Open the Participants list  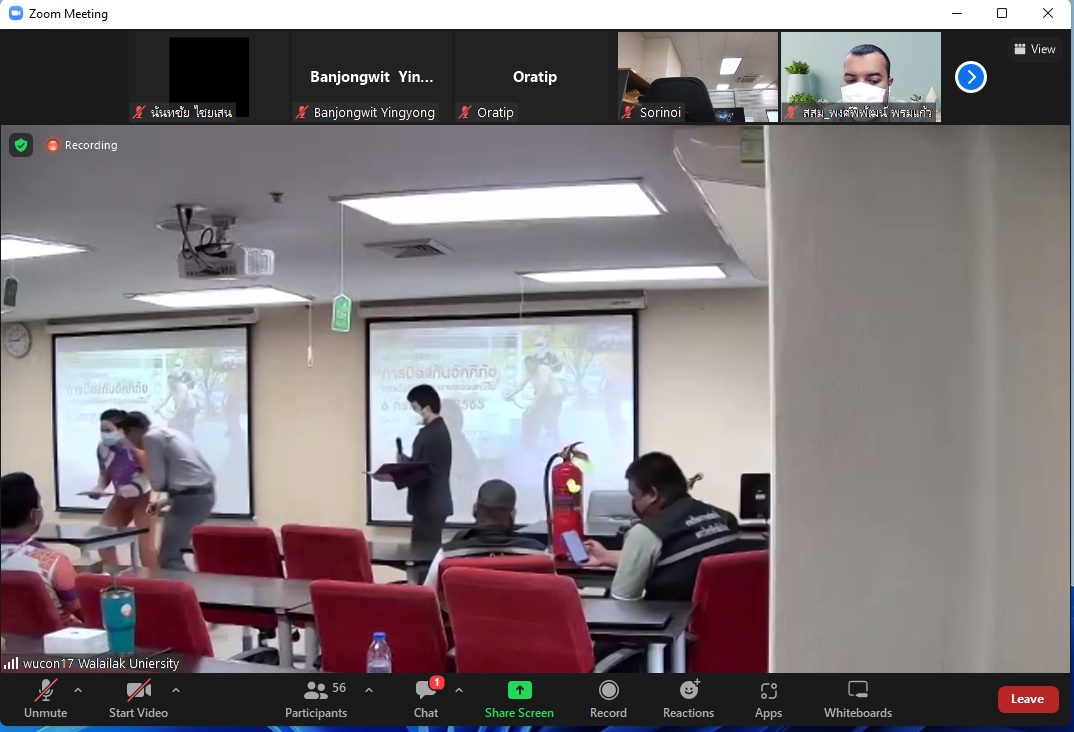click(316, 698)
